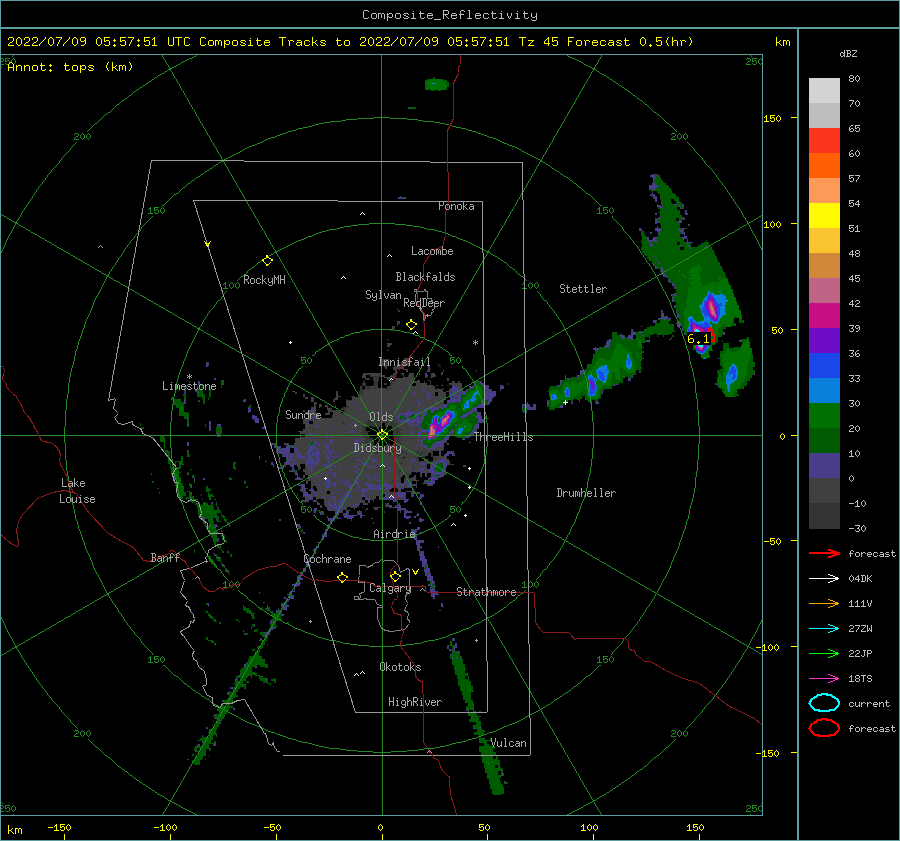Click the red forecast arrow in the legend
Image resolution: width=900 pixels, height=841 pixels.
coord(824,553)
